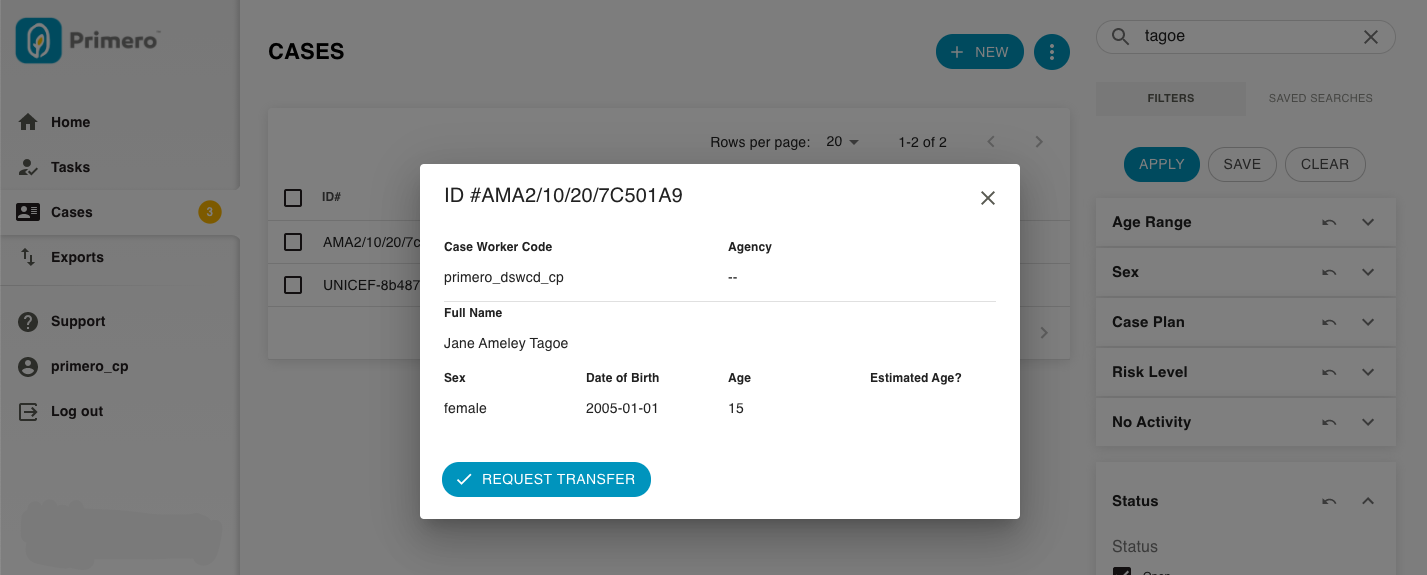Viewport: 1427px width, 575px height.
Task: Click the Cases sidebar icon
Action: [29, 212]
